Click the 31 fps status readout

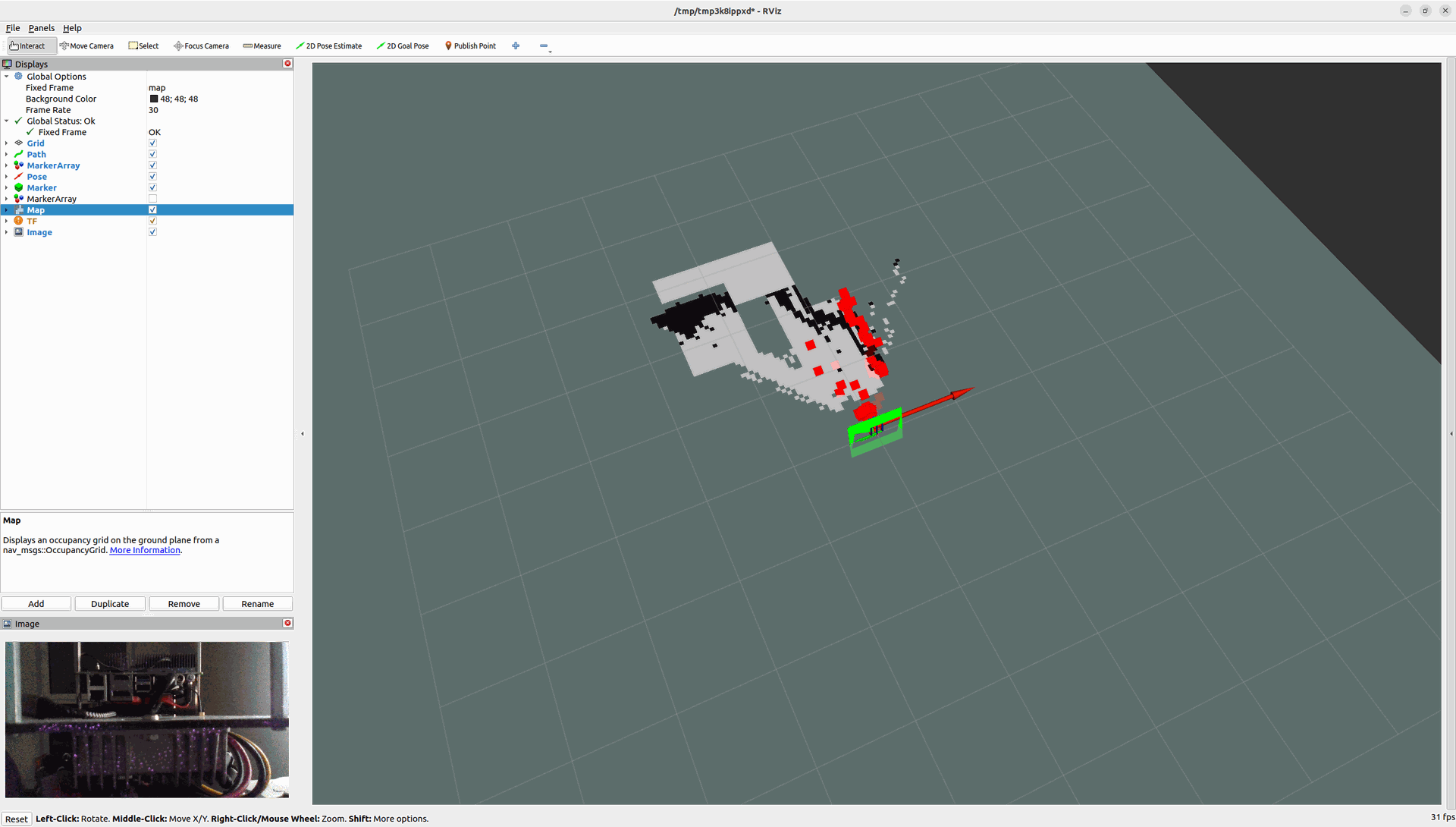pyautogui.click(x=1442, y=817)
